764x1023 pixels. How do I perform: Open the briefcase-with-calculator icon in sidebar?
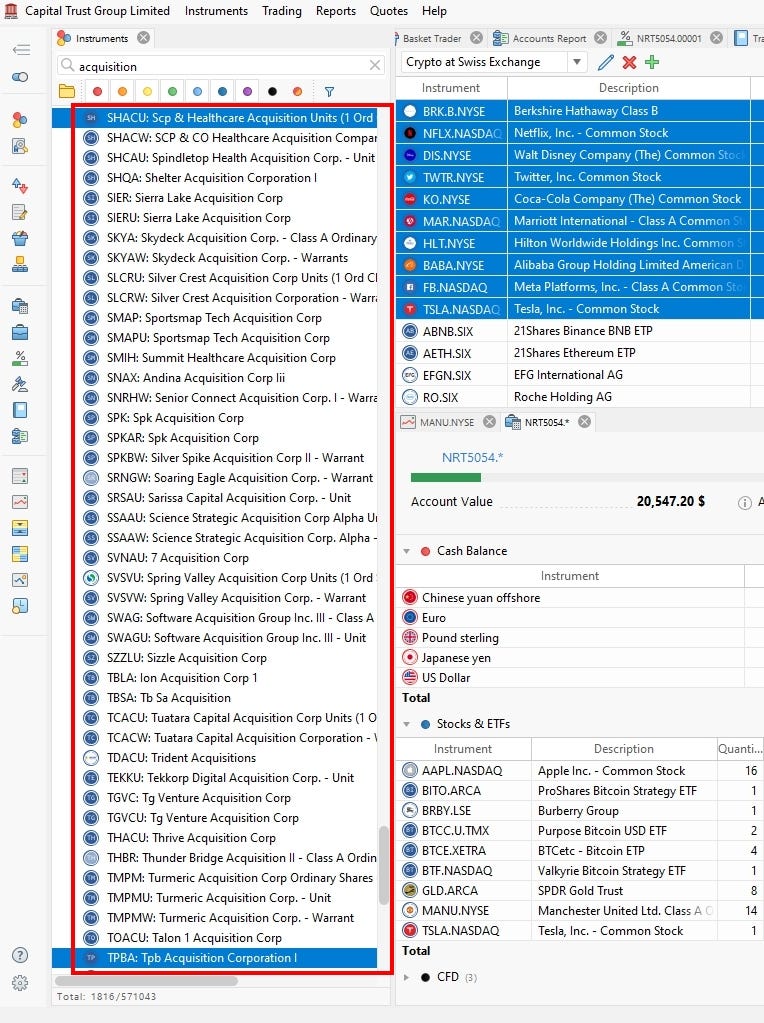20,306
